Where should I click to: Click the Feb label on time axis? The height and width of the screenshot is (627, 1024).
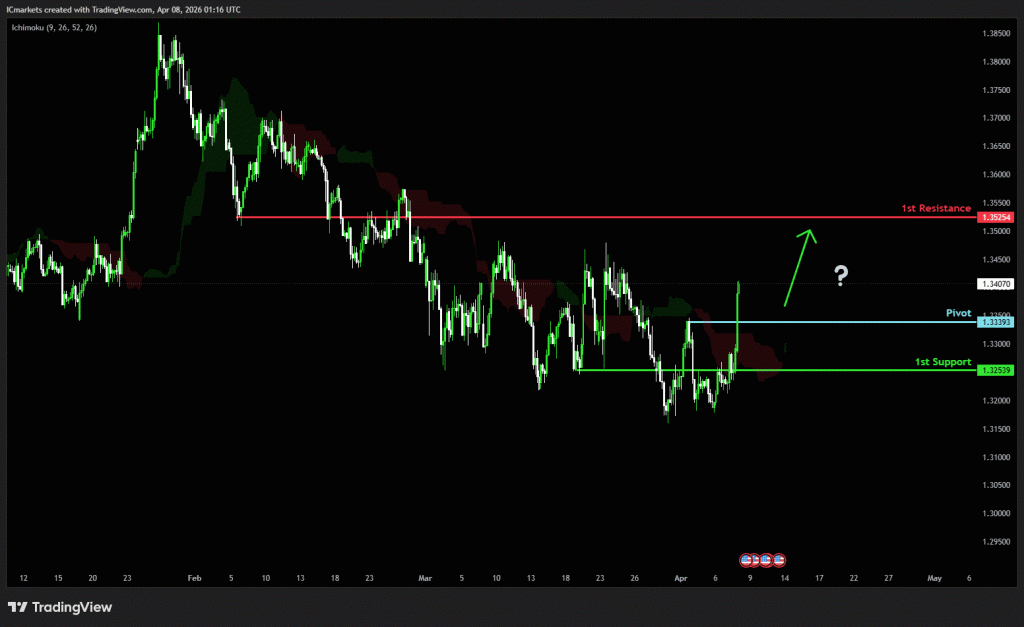point(194,578)
